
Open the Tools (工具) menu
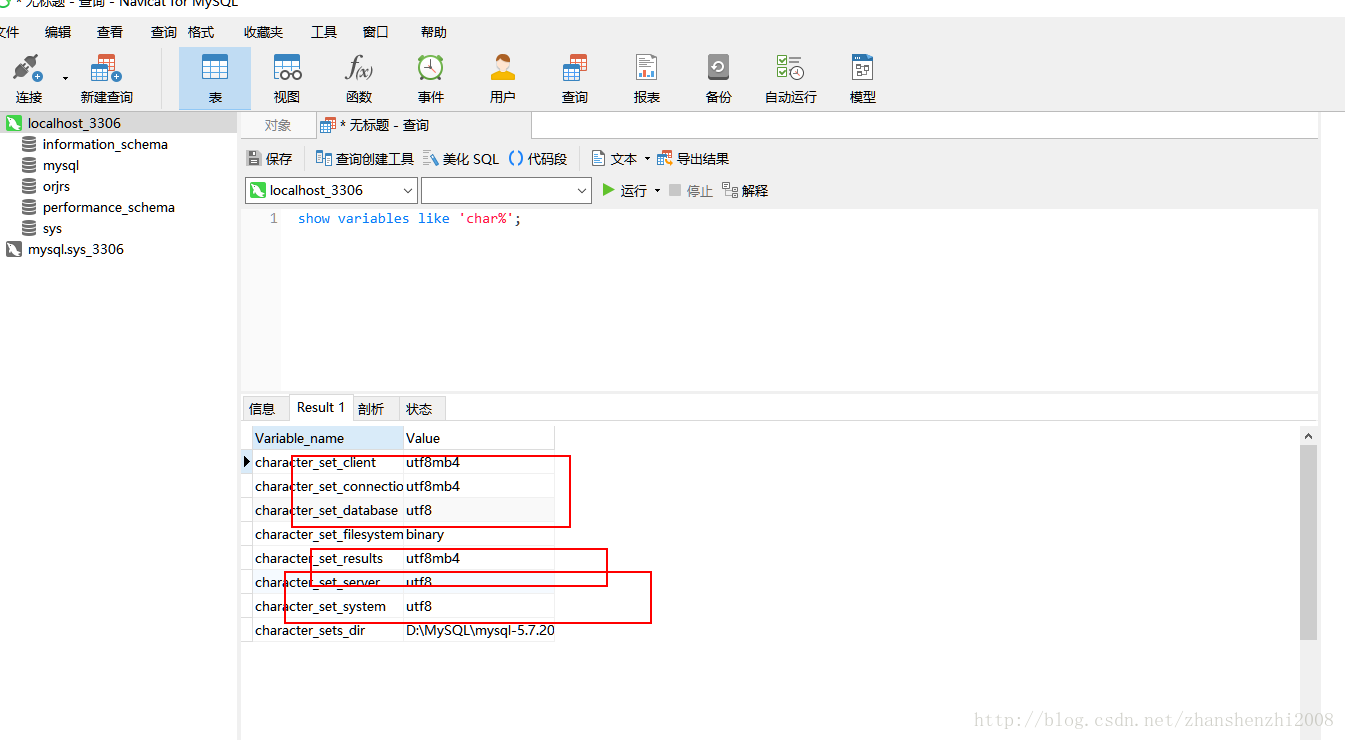point(324,32)
